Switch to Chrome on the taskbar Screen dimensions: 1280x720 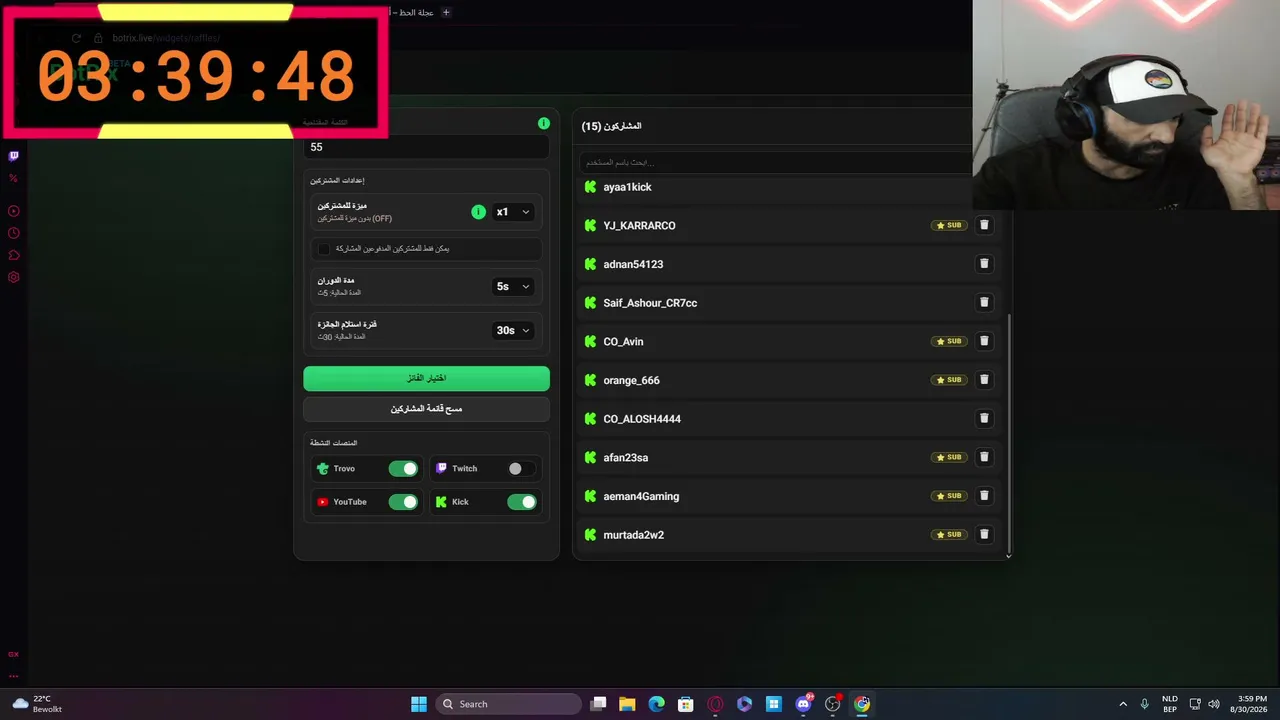pyautogui.click(x=862, y=704)
